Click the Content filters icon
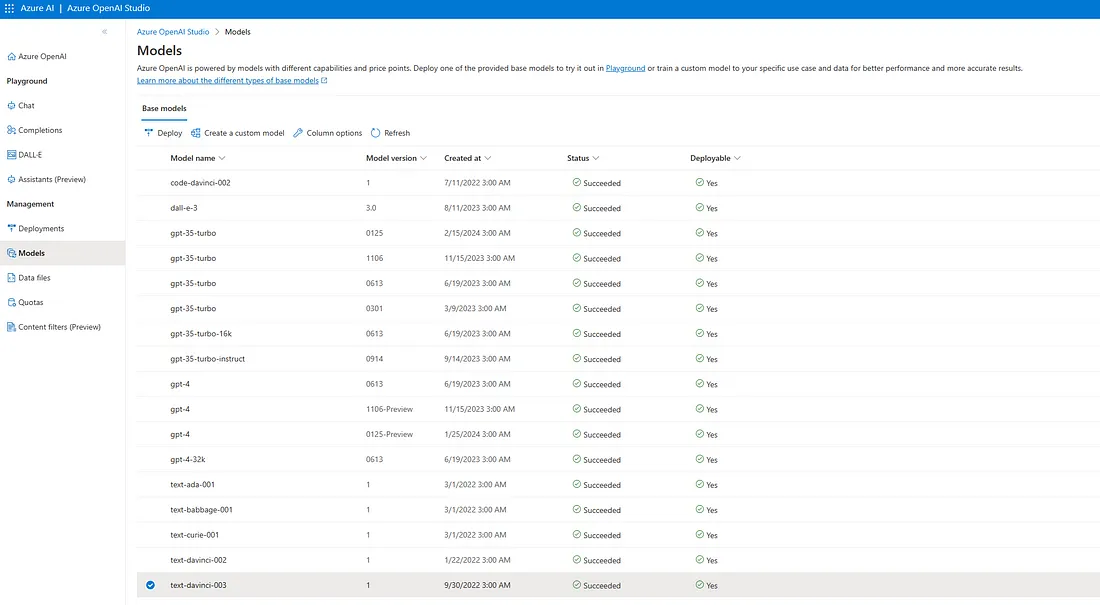 [x=11, y=326]
